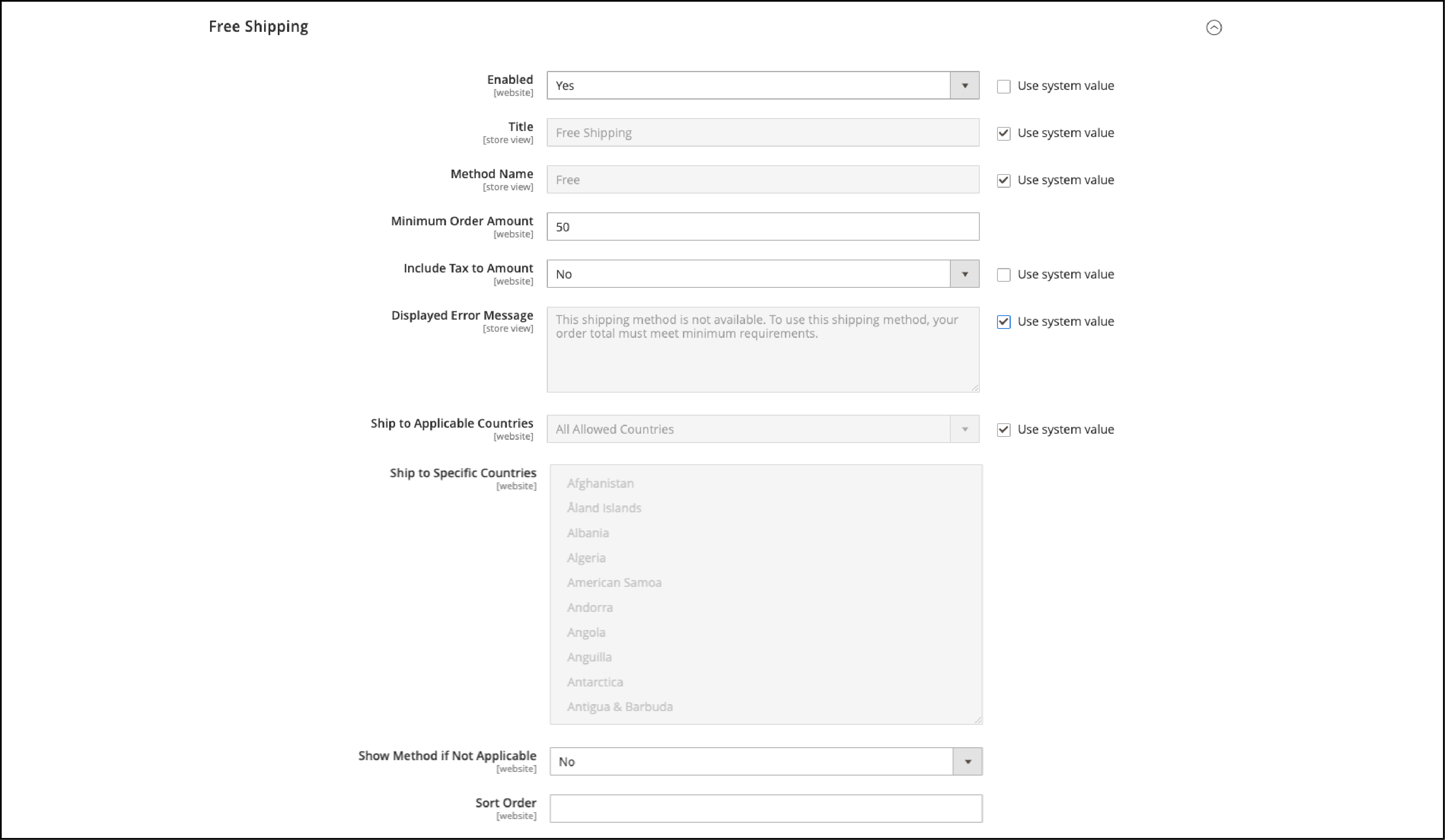Open the Ship to Applicable Countries dropdown
The width and height of the screenshot is (1445, 840).
[763, 429]
